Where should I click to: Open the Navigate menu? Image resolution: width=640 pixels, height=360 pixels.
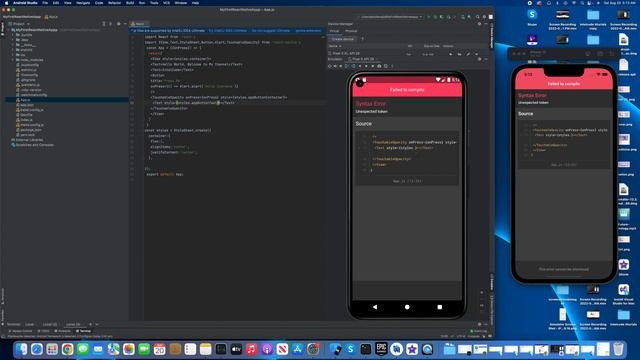83,3
